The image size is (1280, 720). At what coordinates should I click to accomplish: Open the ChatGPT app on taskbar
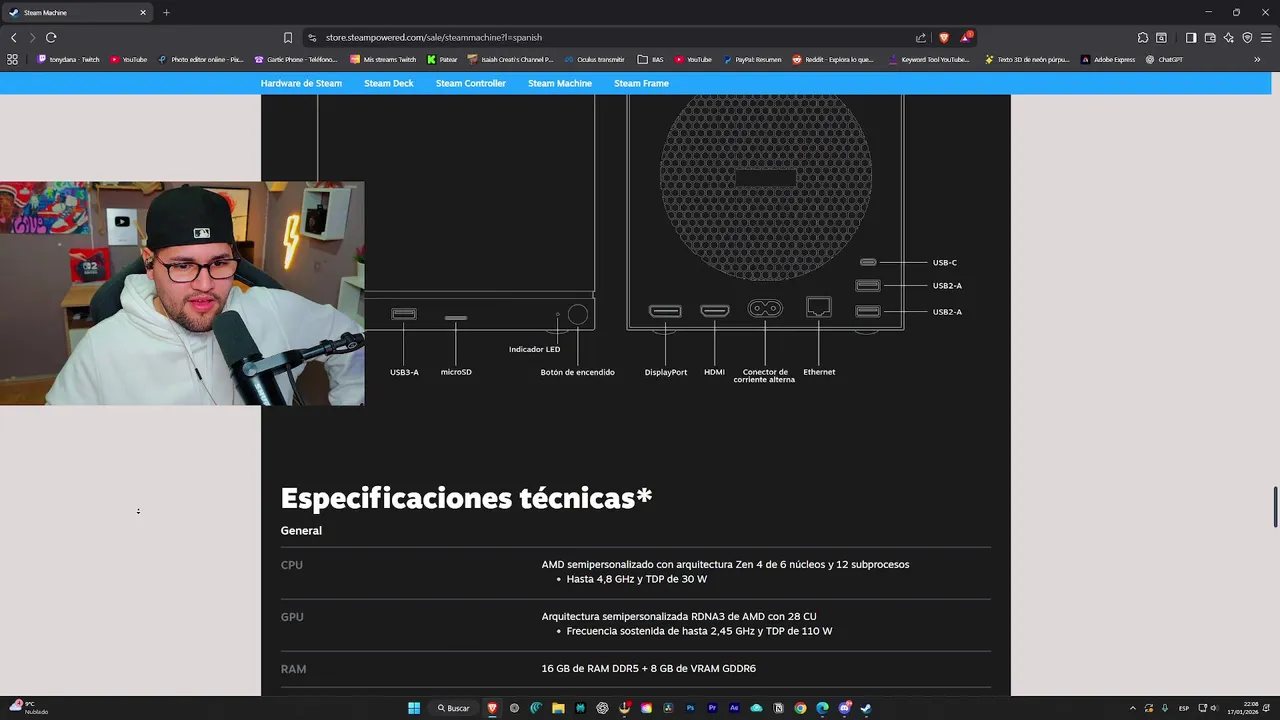tap(602, 708)
